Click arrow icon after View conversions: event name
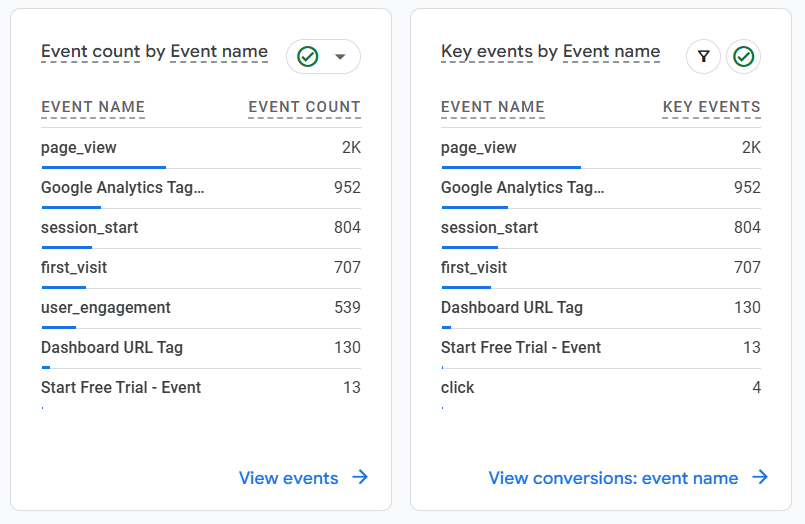This screenshot has height=524, width=805. point(760,477)
